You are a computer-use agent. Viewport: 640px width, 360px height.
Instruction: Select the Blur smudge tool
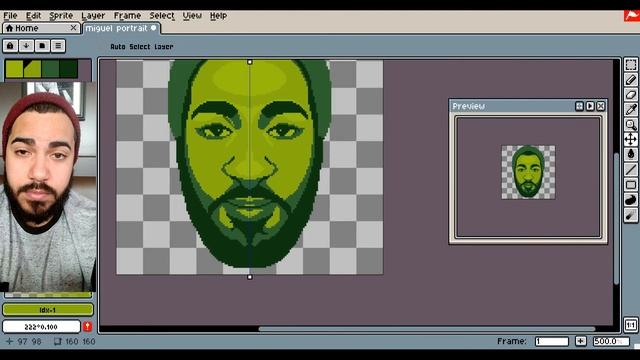pyautogui.click(x=631, y=215)
